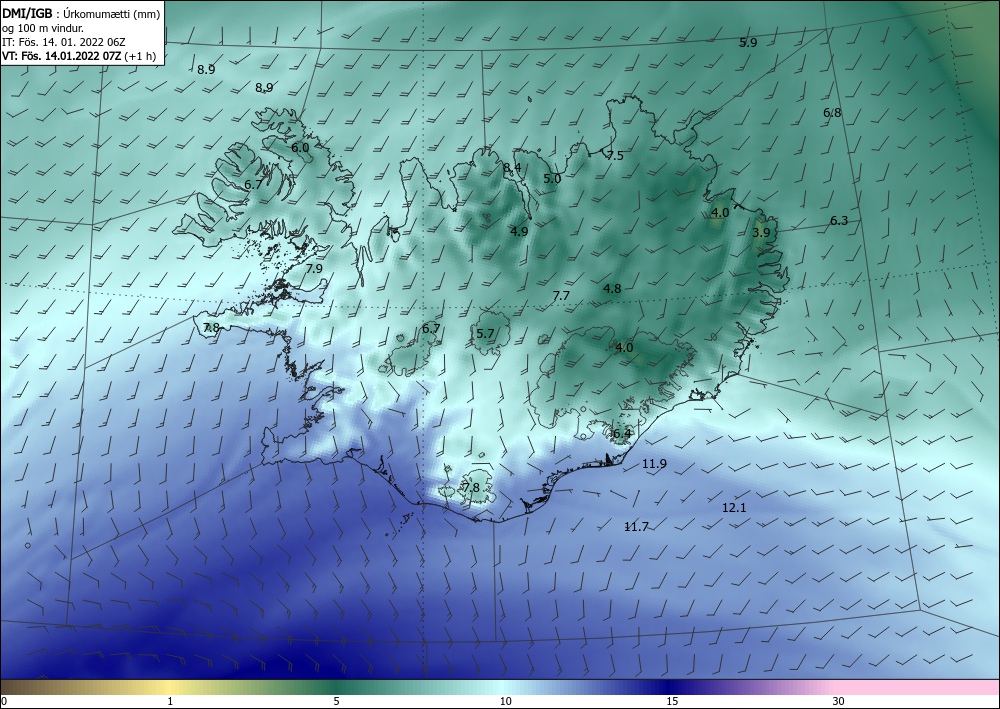1000x709 pixels.
Task: Click the 4.9 value on the map
Action: 519,232
